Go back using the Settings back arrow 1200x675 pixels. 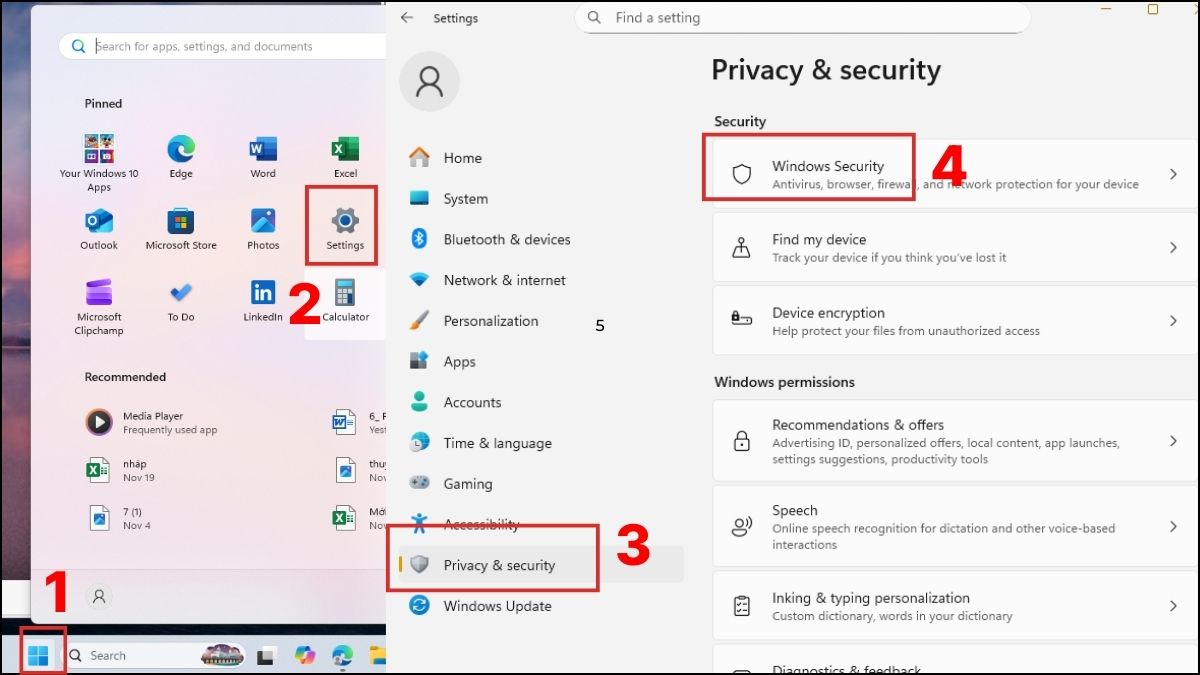click(x=407, y=18)
